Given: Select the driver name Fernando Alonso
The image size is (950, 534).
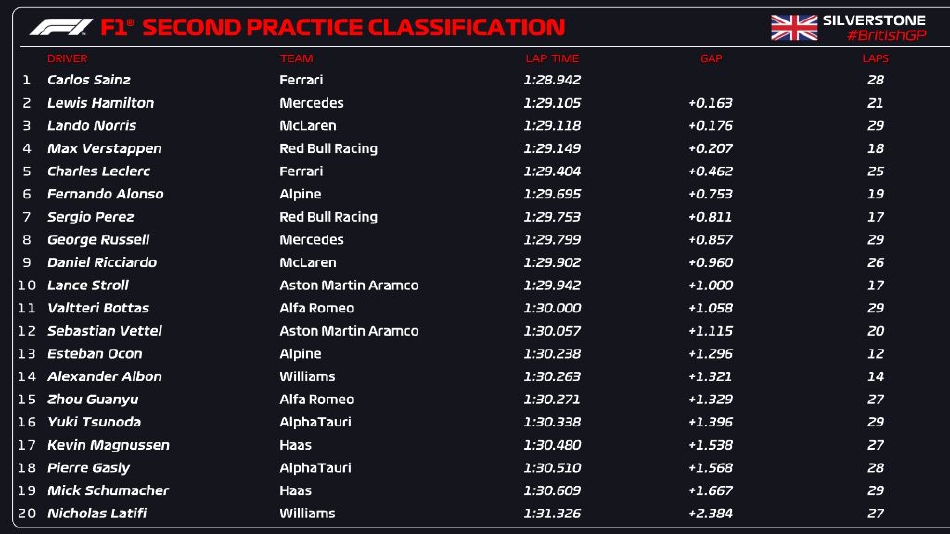Looking at the screenshot, I should [x=105, y=194].
